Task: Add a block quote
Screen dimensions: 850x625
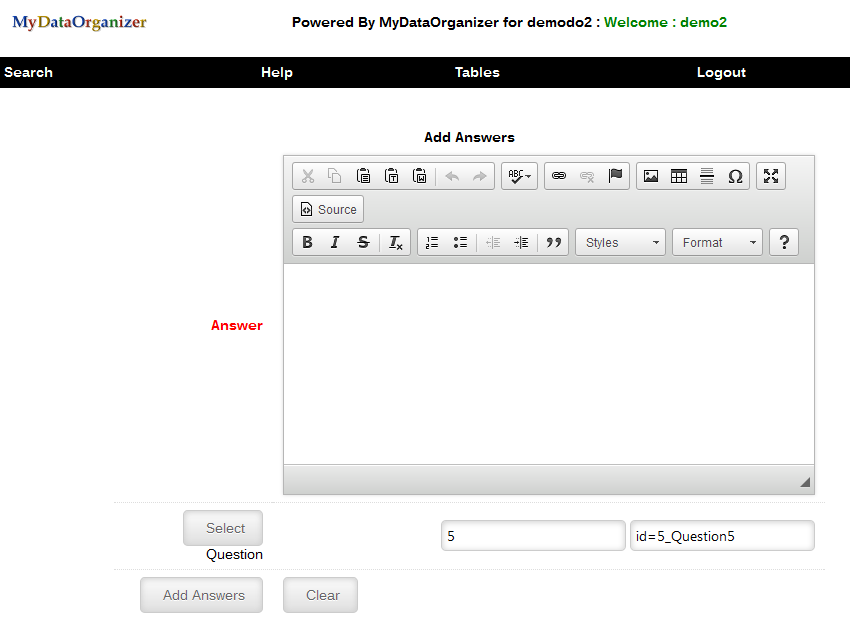Action: pyautogui.click(x=554, y=242)
